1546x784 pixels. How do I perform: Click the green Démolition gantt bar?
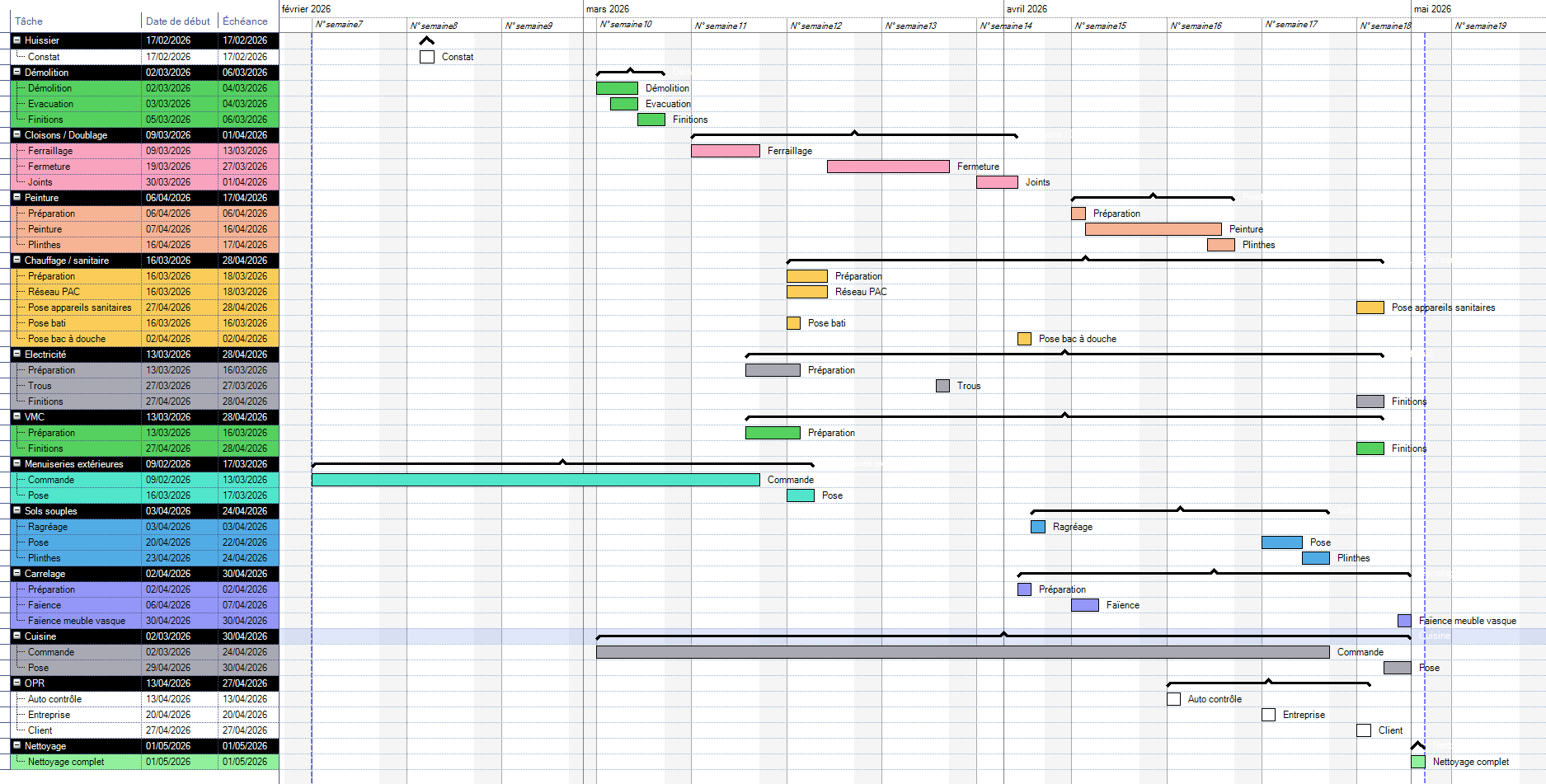click(617, 88)
